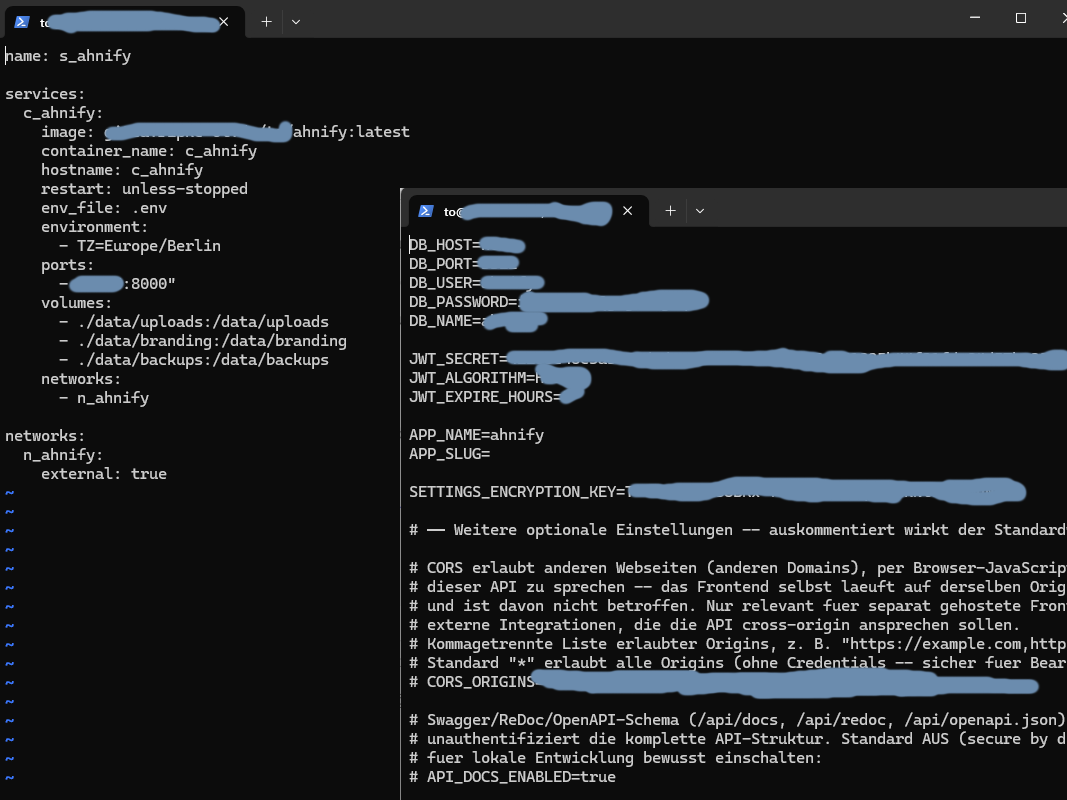1067x800 pixels.
Task: Click the comment line starting '# unauthentifiziert die komplette API-Struktur'
Action: [x=738, y=739]
